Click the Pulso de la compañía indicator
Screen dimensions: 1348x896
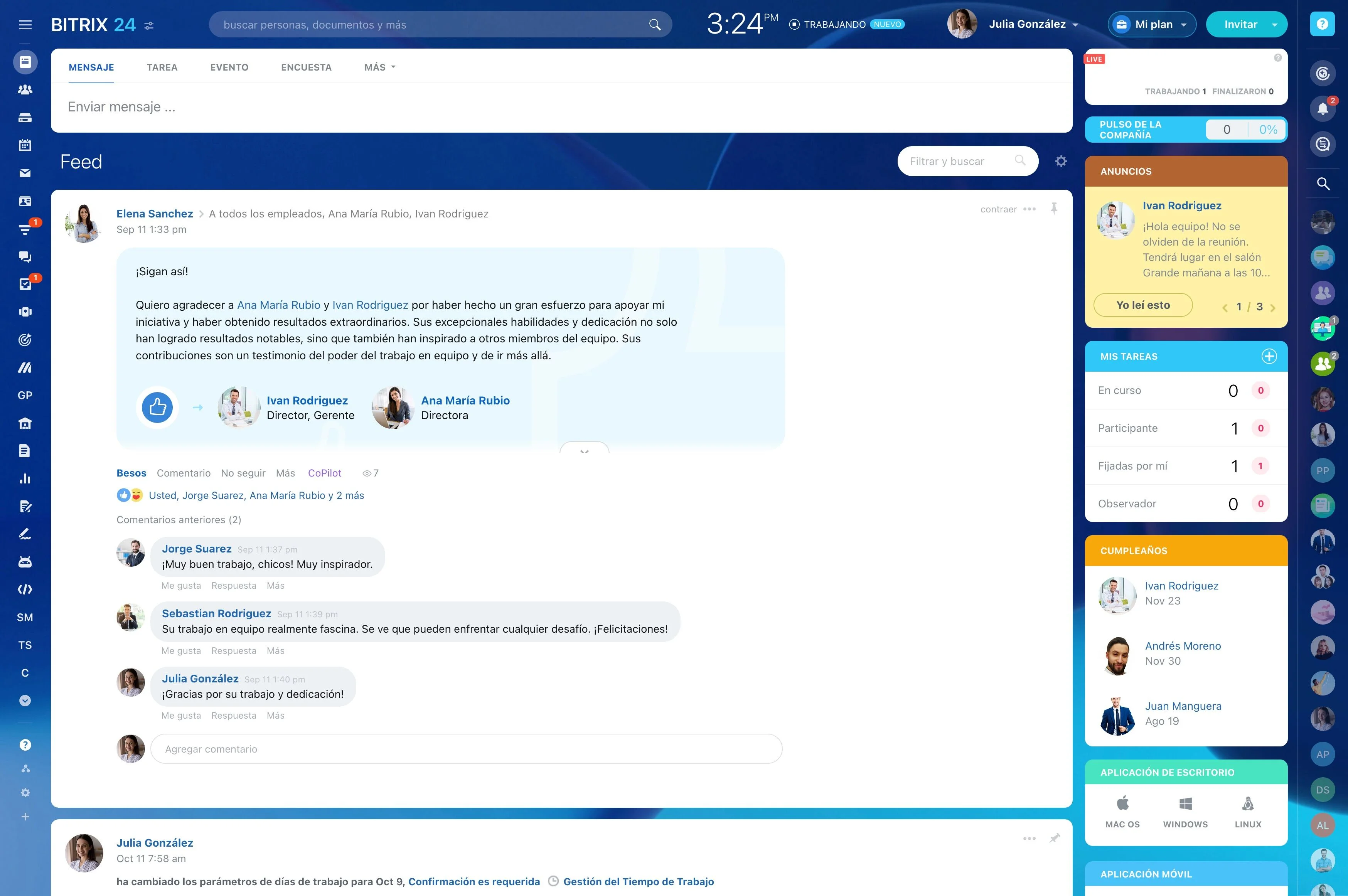[x=1186, y=130]
